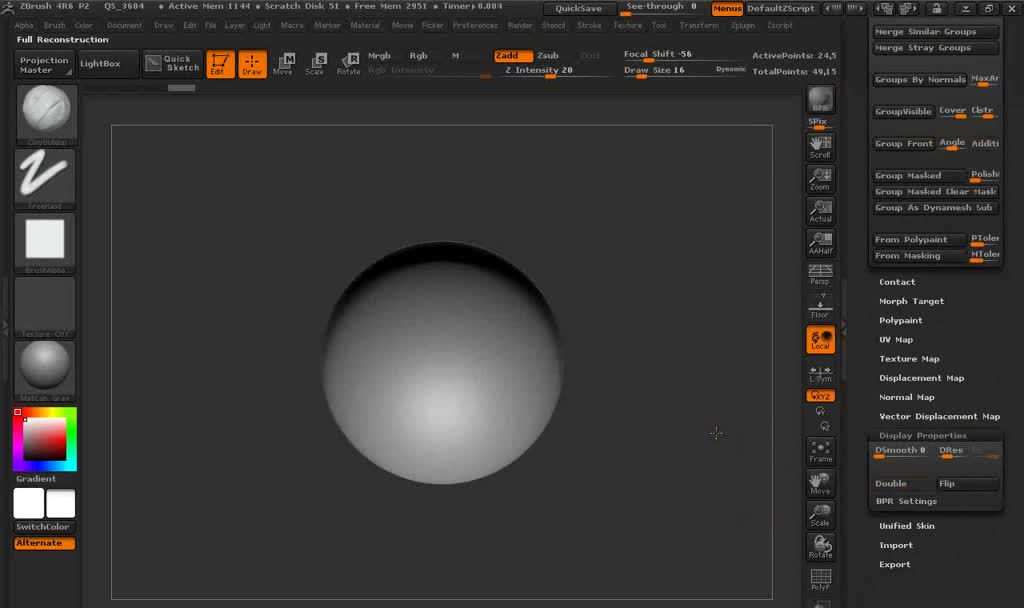
Task: Click the Frame mesh icon
Action: coord(820,451)
